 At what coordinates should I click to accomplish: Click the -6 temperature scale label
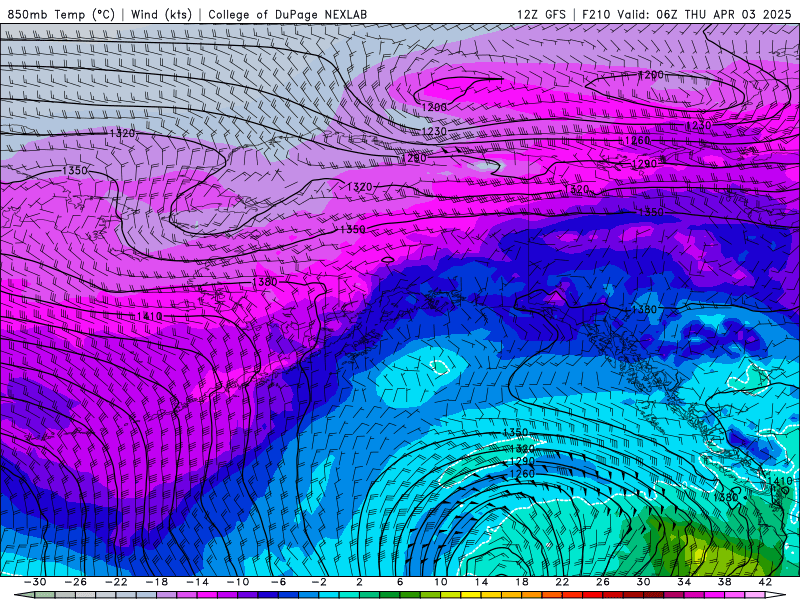pyautogui.click(x=279, y=582)
